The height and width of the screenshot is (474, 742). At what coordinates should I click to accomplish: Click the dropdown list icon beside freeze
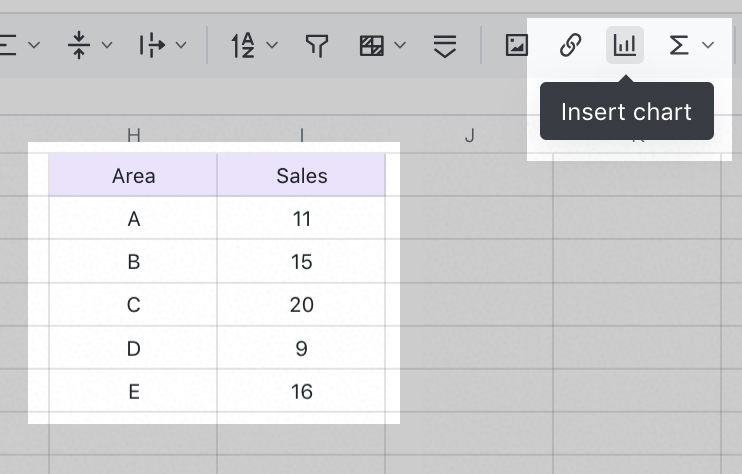coord(445,45)
